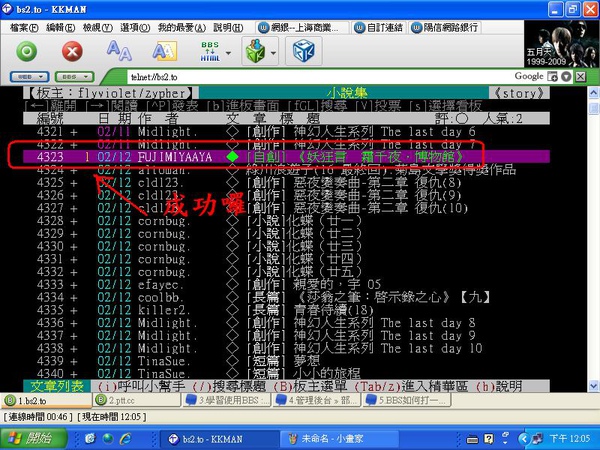Viewport: 600px width, 450px height.
Task: Open the 陽信網路銀行 bookmark link
Action: (x=445, y=28)
